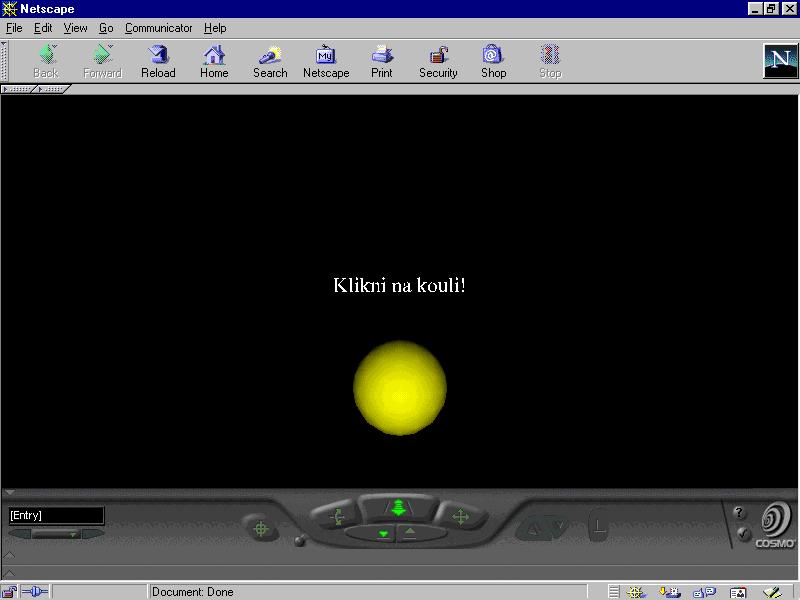Click the 'Document: Done' status text
This screenshot has width=800, height=600.
click(x=193, y=592)
